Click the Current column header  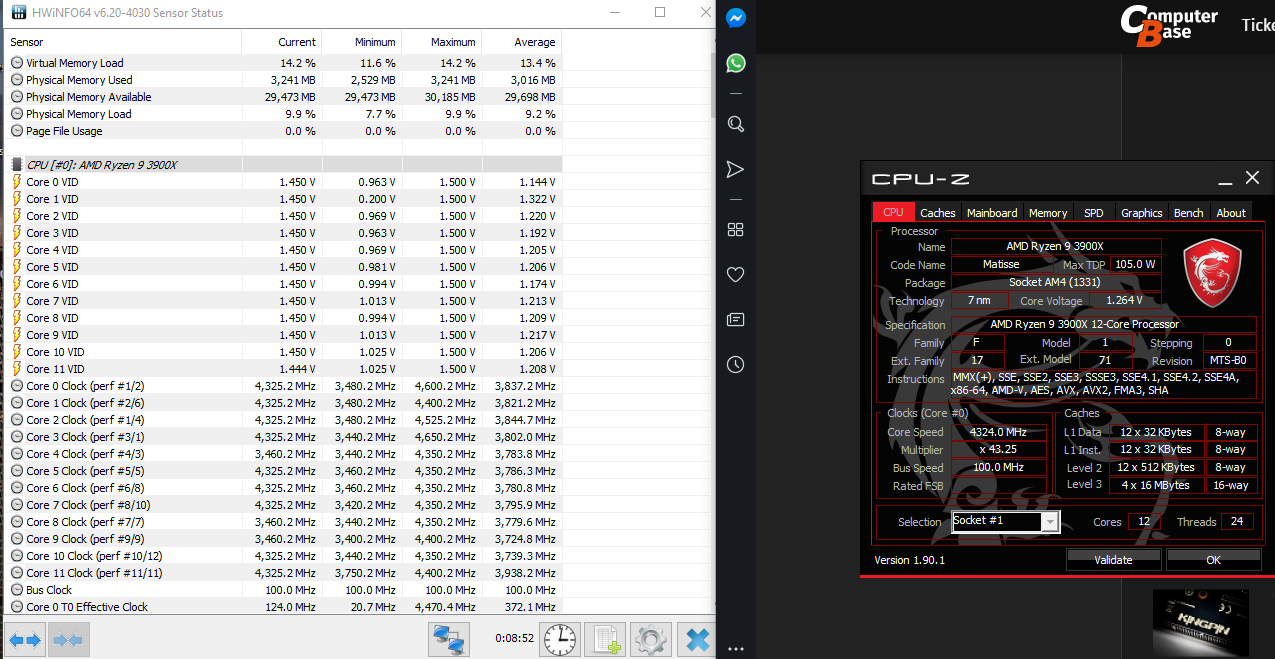282,42
